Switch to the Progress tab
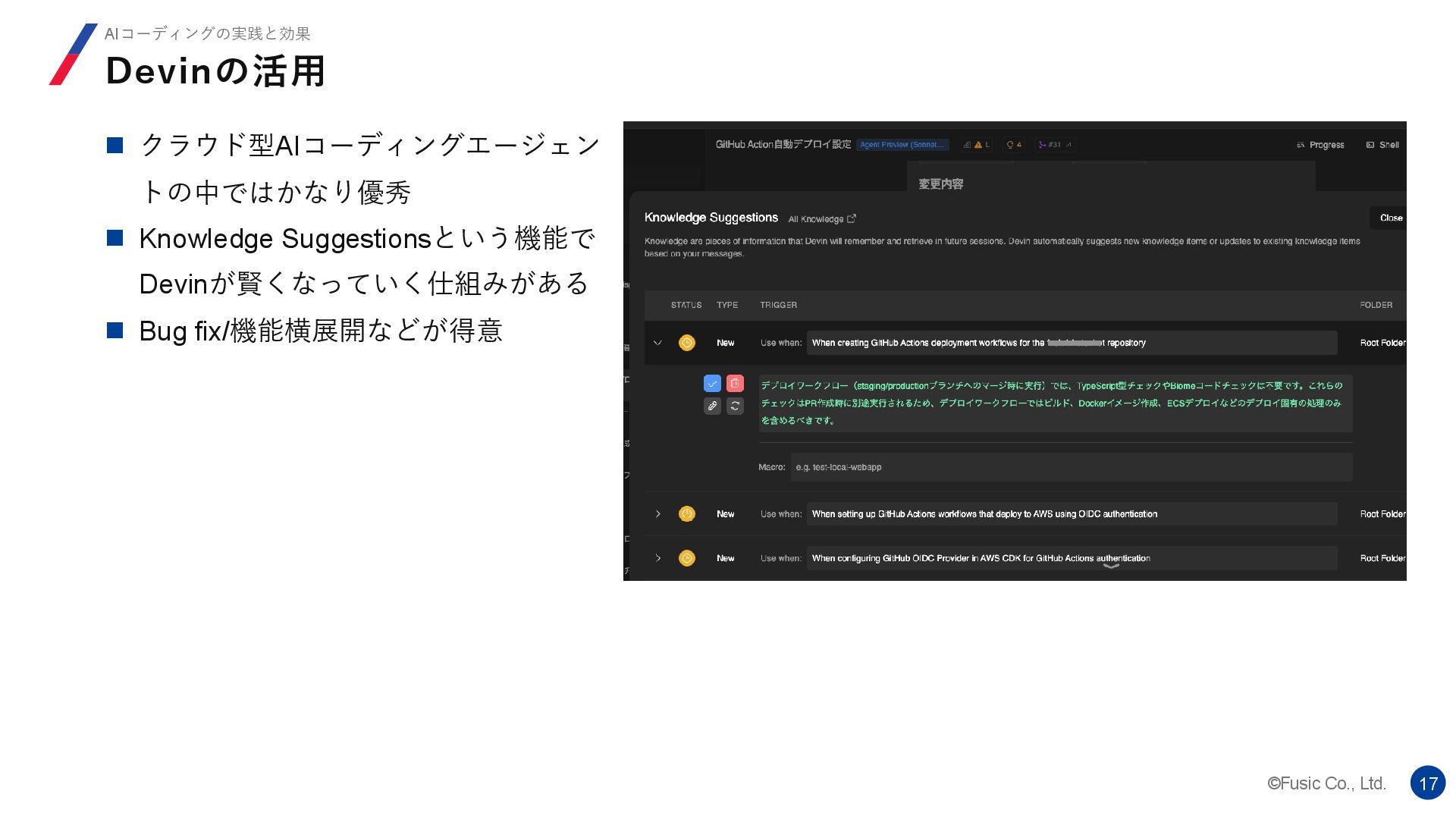The height and width of the screenshot is (819, 1456). 1320,145
